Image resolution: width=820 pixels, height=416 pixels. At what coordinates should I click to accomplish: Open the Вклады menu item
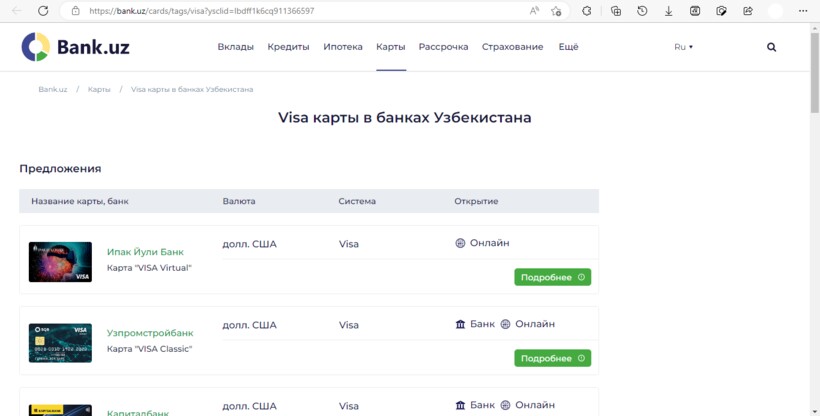pos(236,47)
